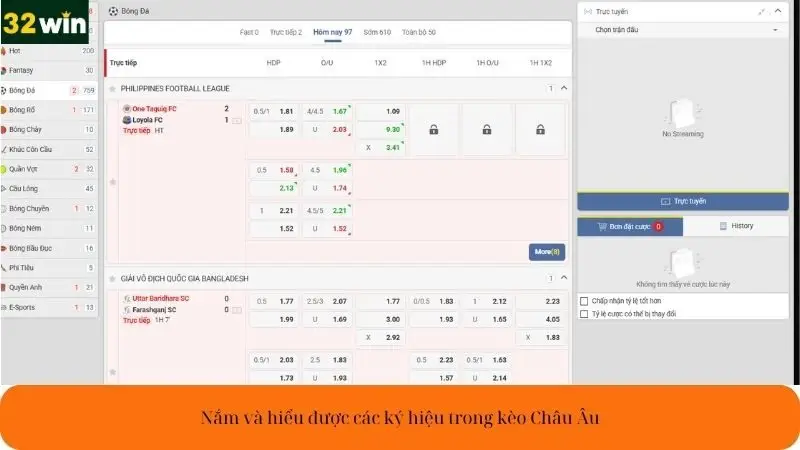This screenshot has width=800, height=450.
Task: Open the History tab
Action: point(736,226)
